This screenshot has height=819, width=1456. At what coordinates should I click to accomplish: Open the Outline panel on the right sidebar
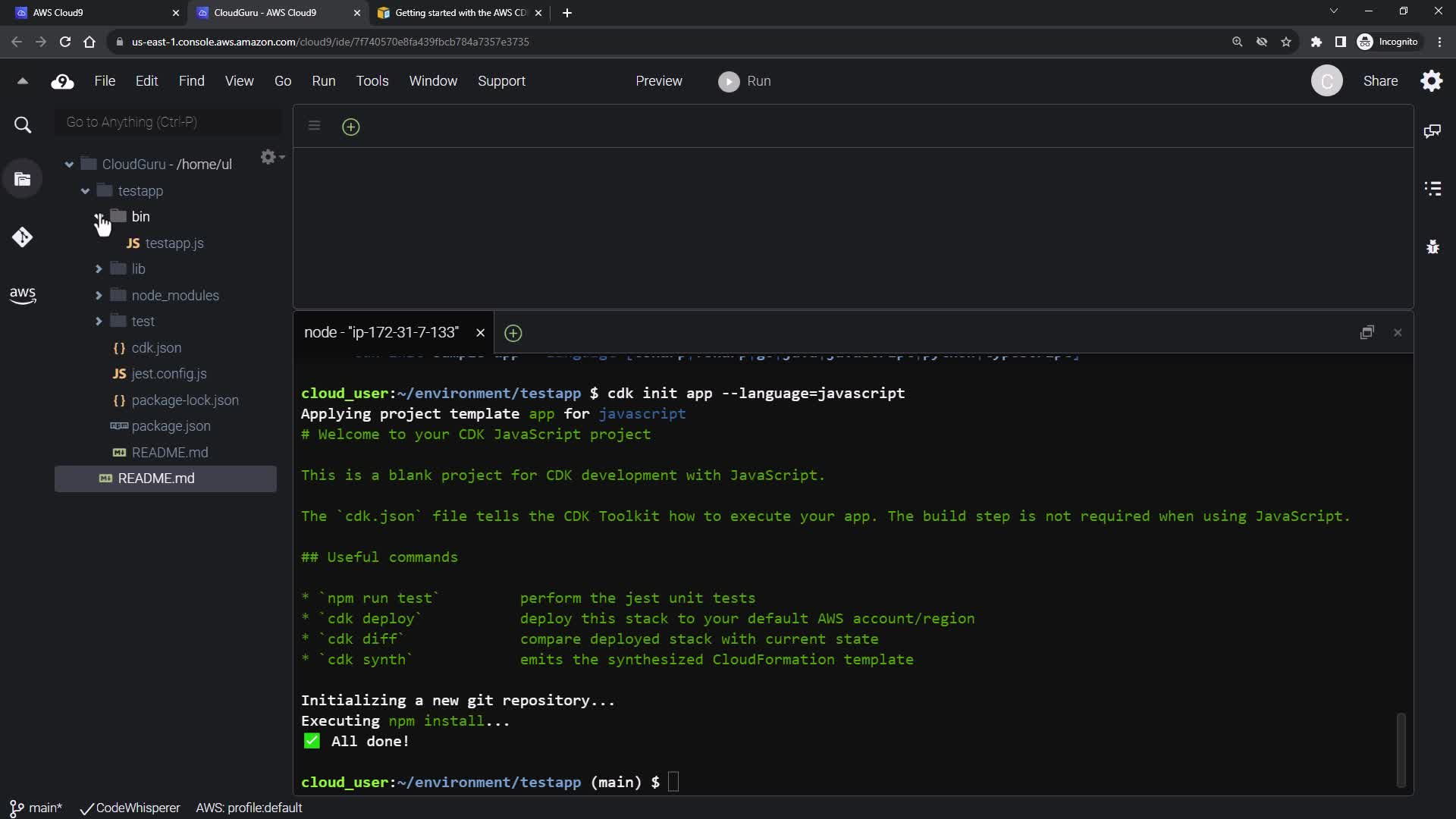coord(1432,188)
